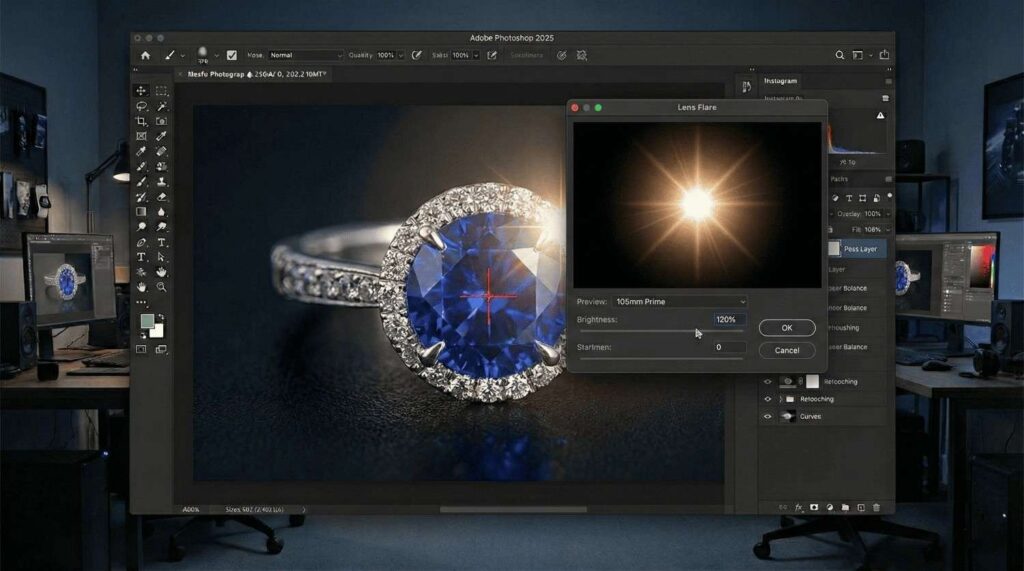This screenshot has width=1024, height=571.
Task: Open the three-dots Edit Toolbar menu
Action: [141, 302]
